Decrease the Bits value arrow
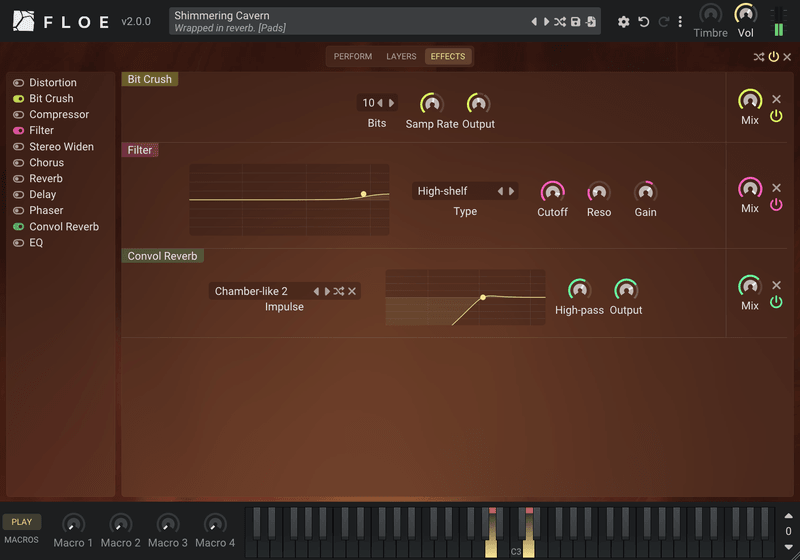Viewport: 800px width, 560px height. click(380, 103)
